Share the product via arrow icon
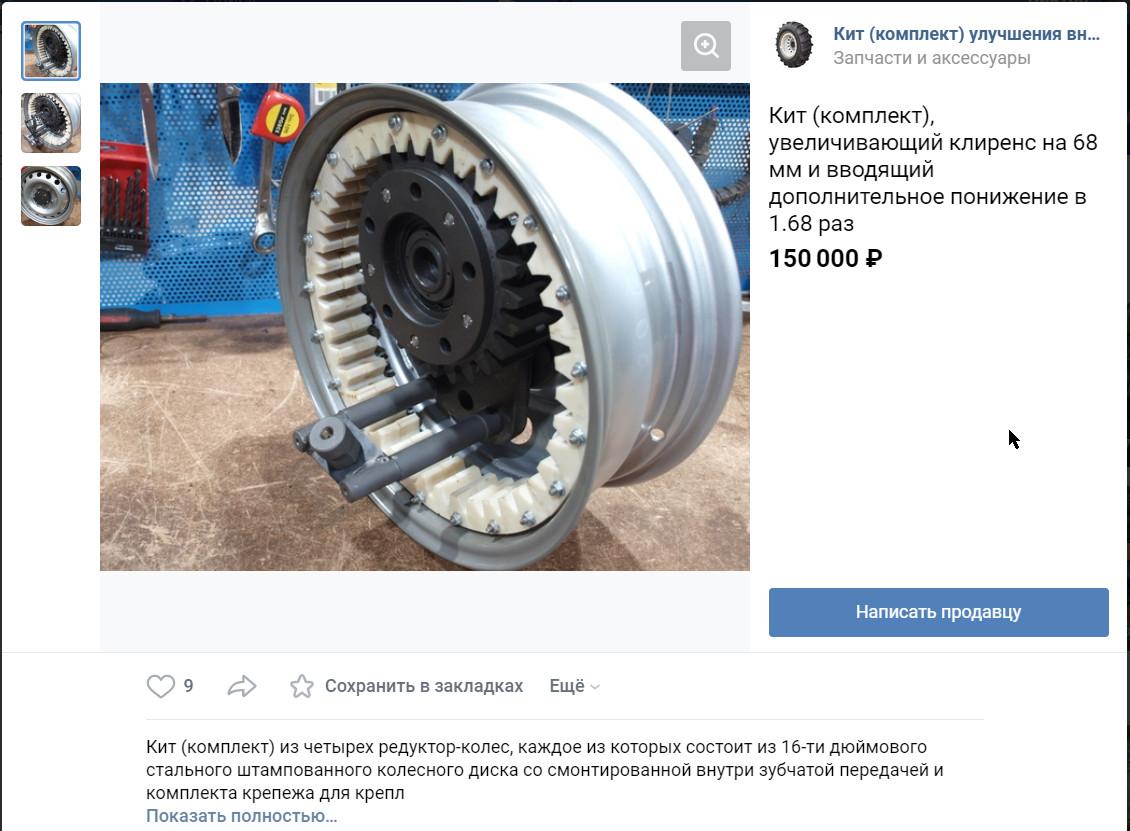Image resolution: width=1130 pixels, height=831 pixels. tap(242, 686)
